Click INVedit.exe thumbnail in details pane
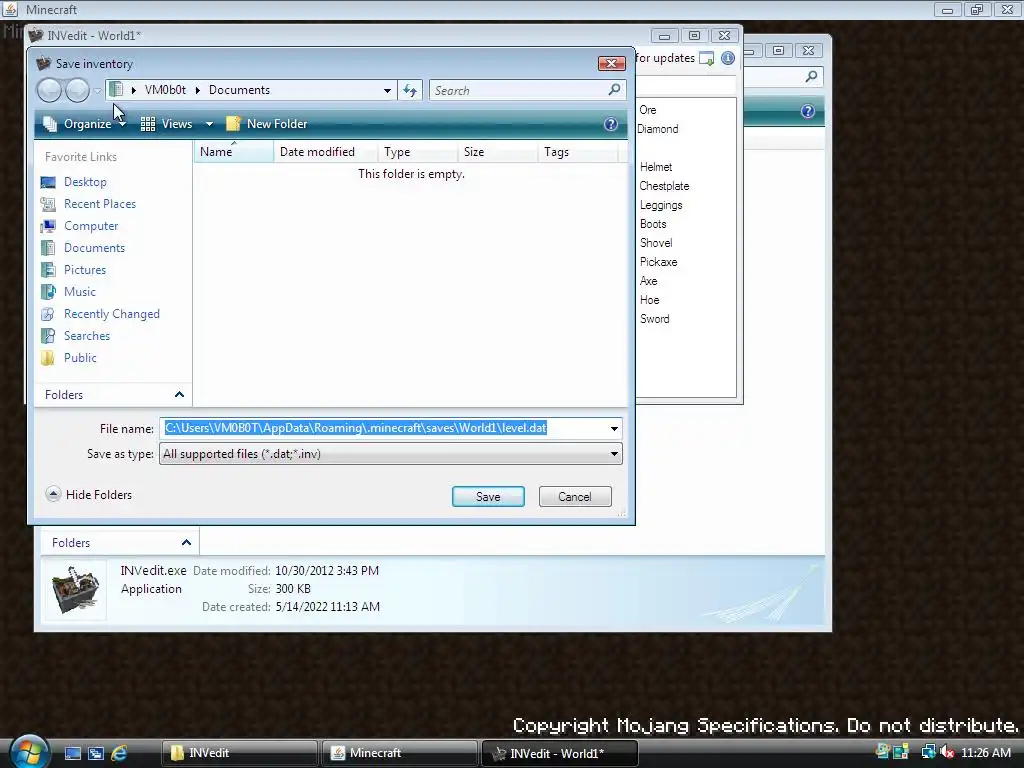1024x768 pixels. pos(75,590)
